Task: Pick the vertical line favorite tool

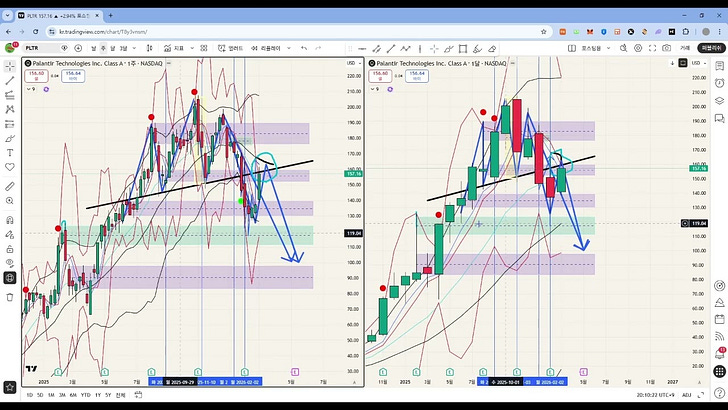Action: point(420,48)
